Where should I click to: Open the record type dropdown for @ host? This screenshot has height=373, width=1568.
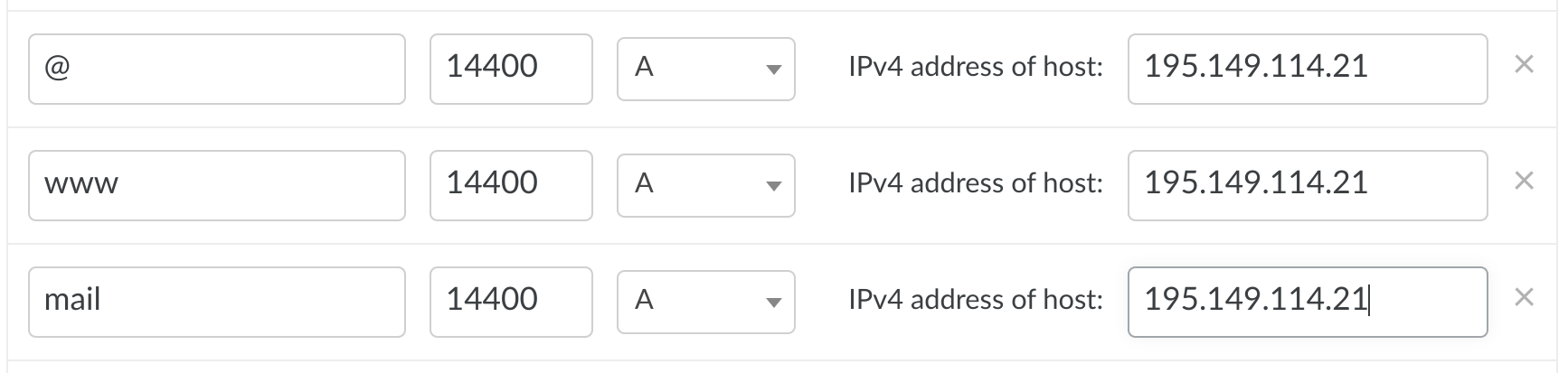coord(705,69)
